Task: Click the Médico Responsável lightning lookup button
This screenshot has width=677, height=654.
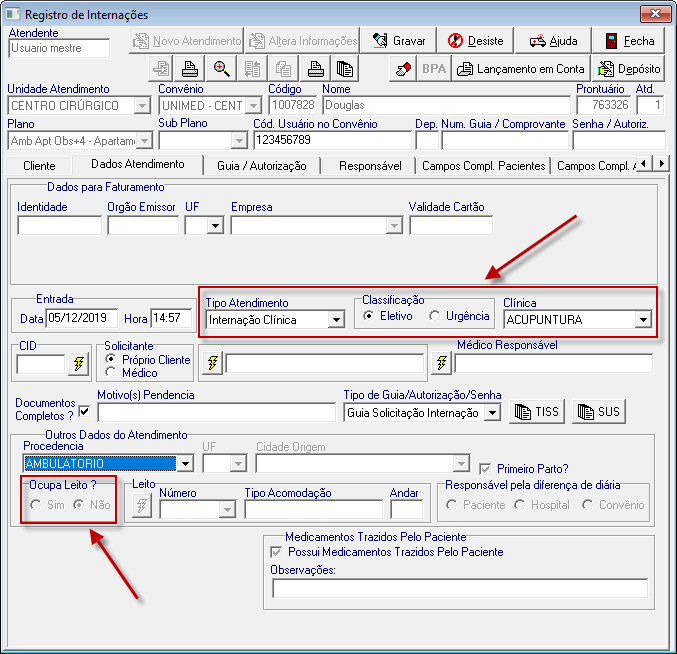Action: pos(441,363)
